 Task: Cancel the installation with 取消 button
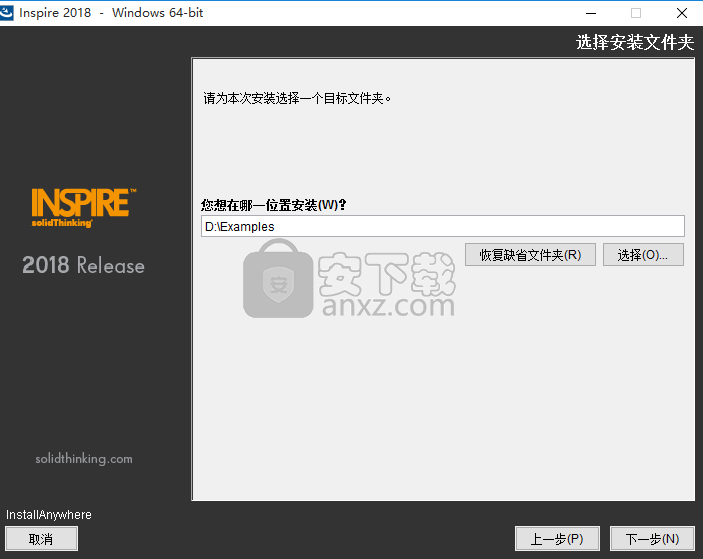coord(41,539)
